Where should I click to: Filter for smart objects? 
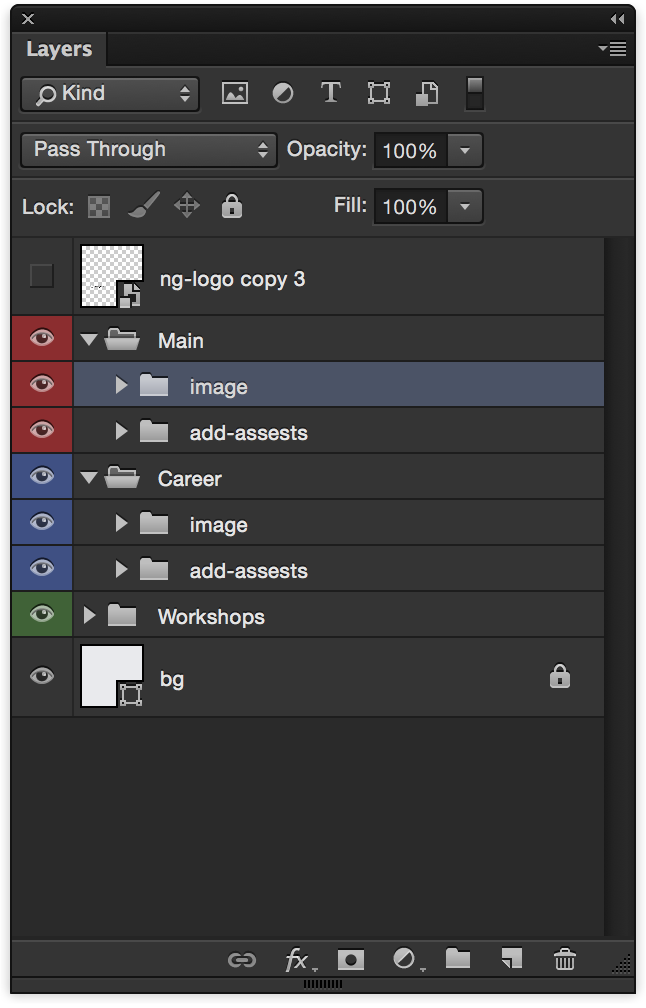(x=427, y=94)
